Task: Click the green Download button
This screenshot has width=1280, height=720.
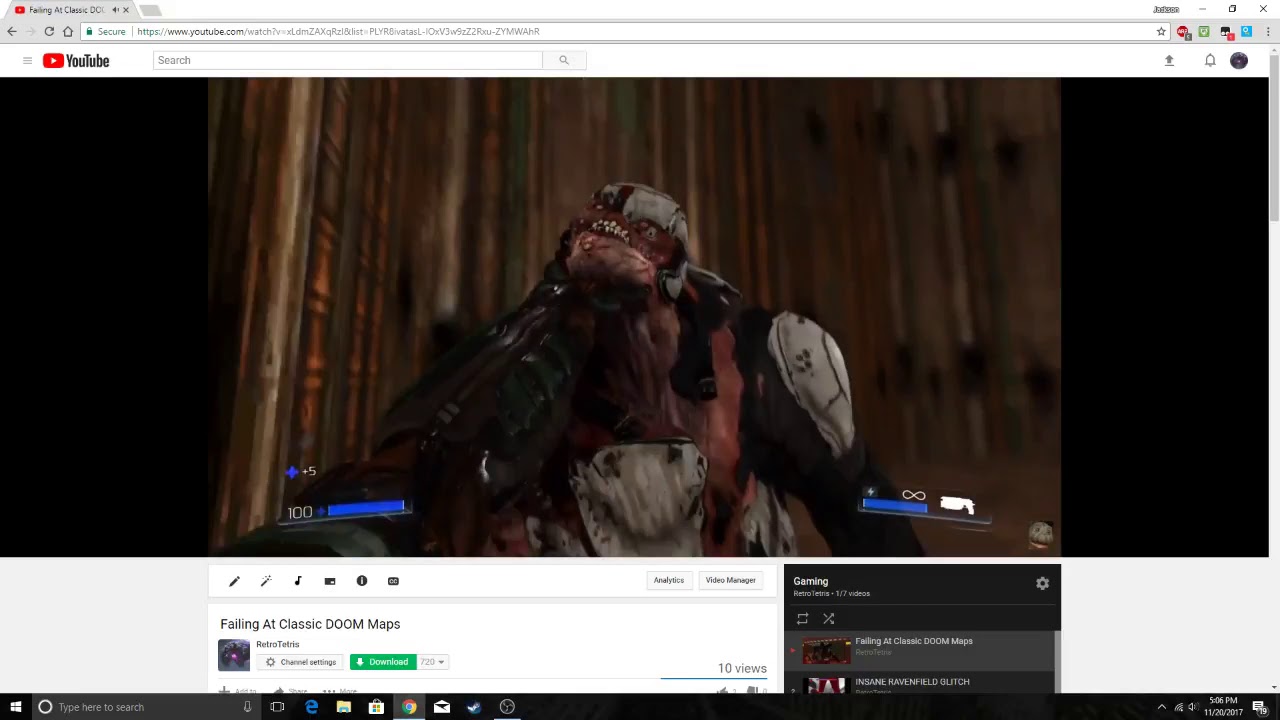Action: [x=382, y=662]
